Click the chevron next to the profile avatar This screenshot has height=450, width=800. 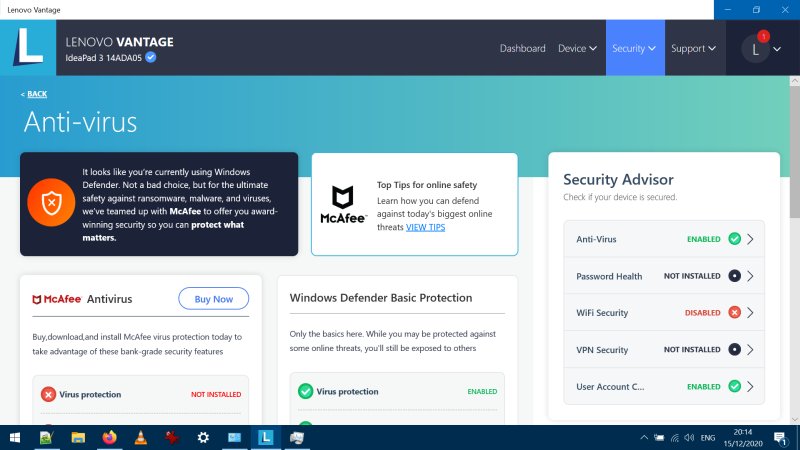777,49
